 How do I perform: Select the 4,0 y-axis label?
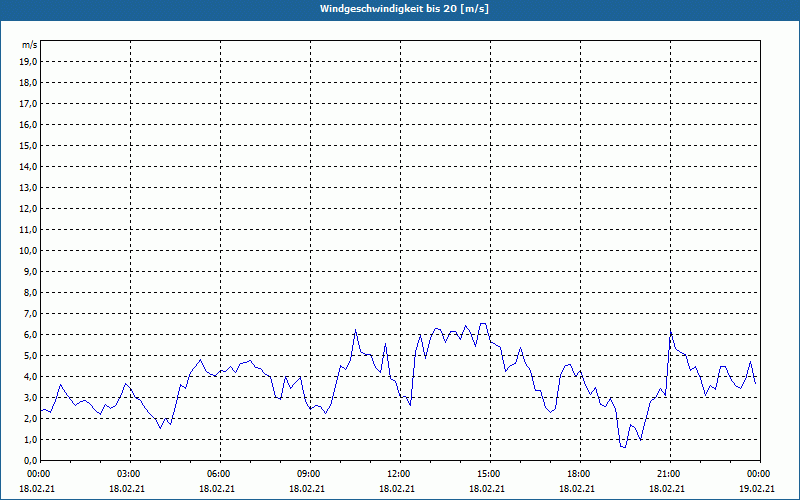(31, 377)
